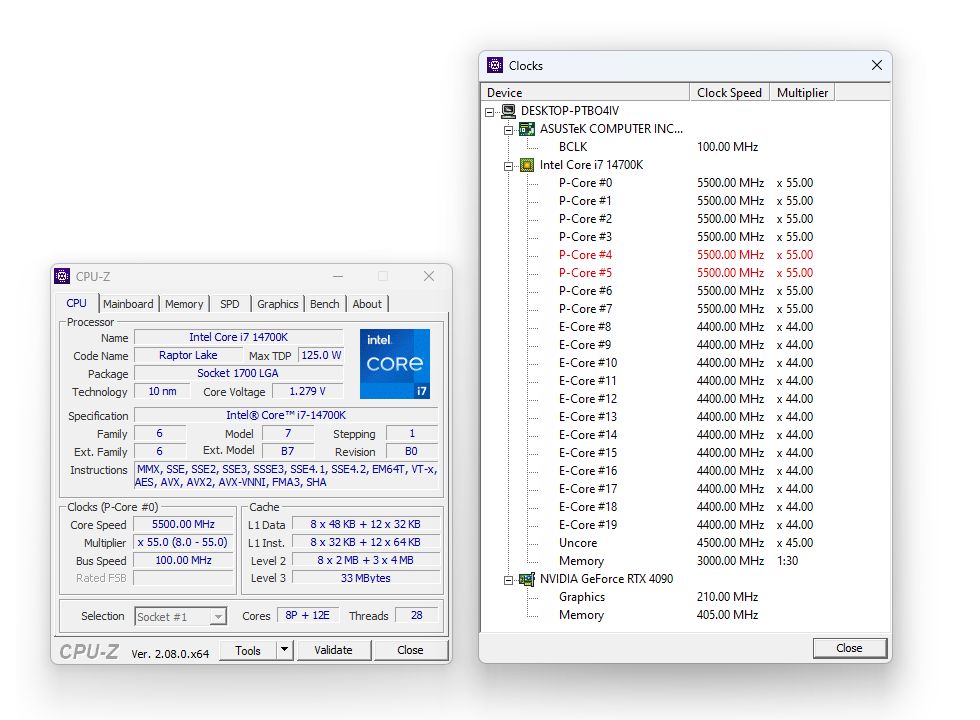Image resolution: width=980 pixels, height=720 pixels.
Task: Select the P-Core #7 row
Action: pos(686,309)
